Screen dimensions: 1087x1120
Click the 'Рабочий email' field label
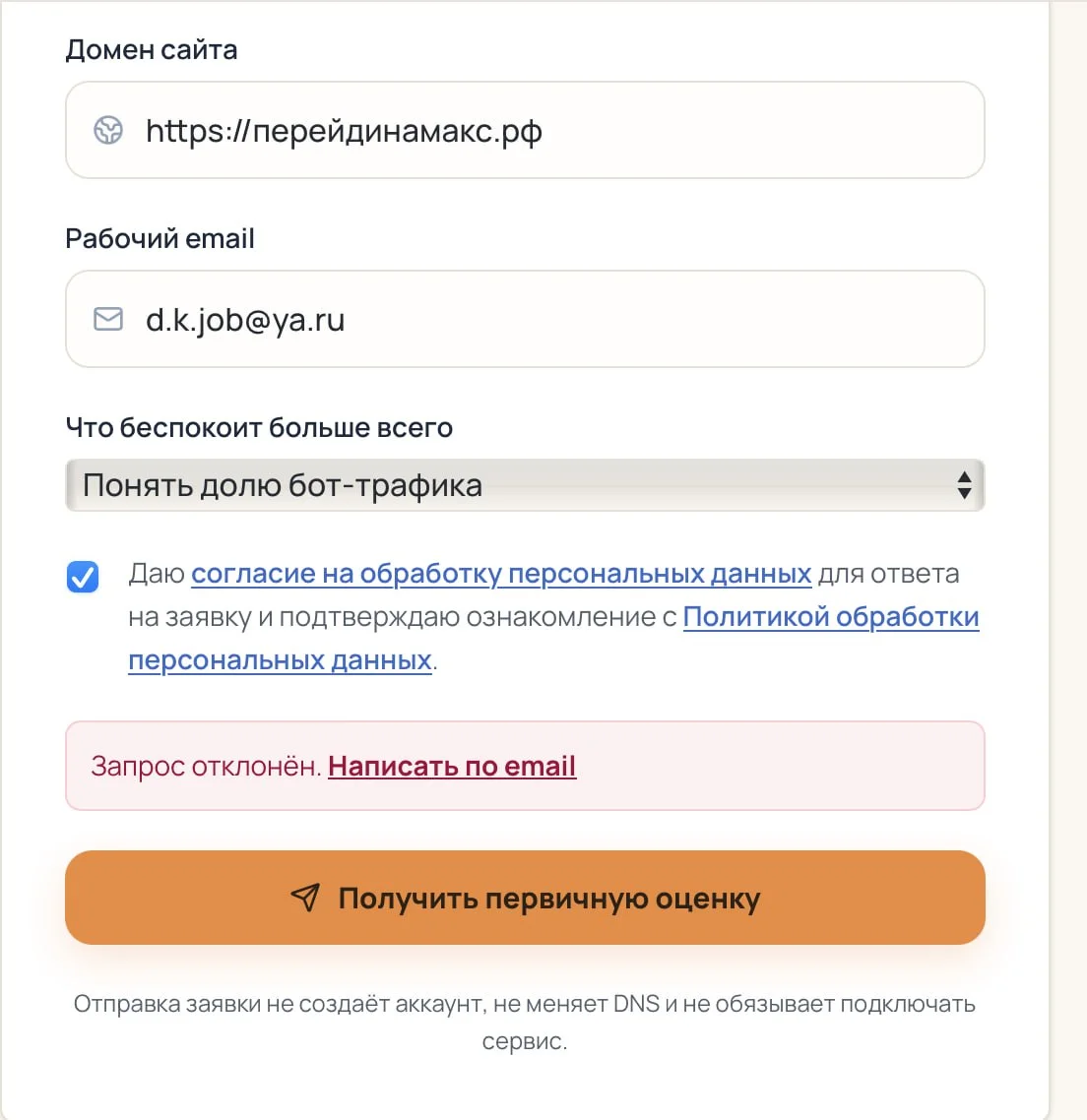coord(160,238)
